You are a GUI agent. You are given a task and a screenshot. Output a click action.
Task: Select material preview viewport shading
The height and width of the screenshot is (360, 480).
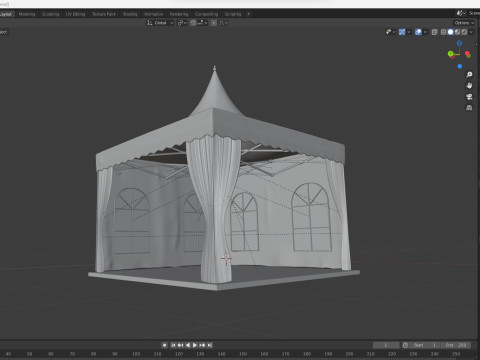pos(457,32)
